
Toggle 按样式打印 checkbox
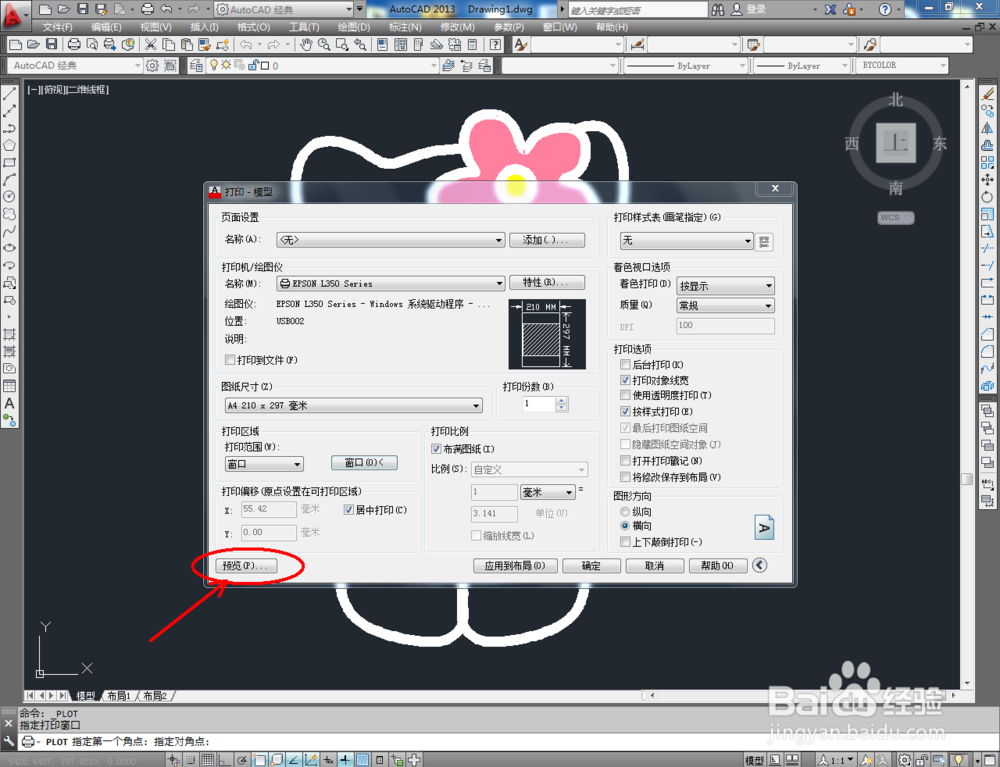(x=625, y=411)
